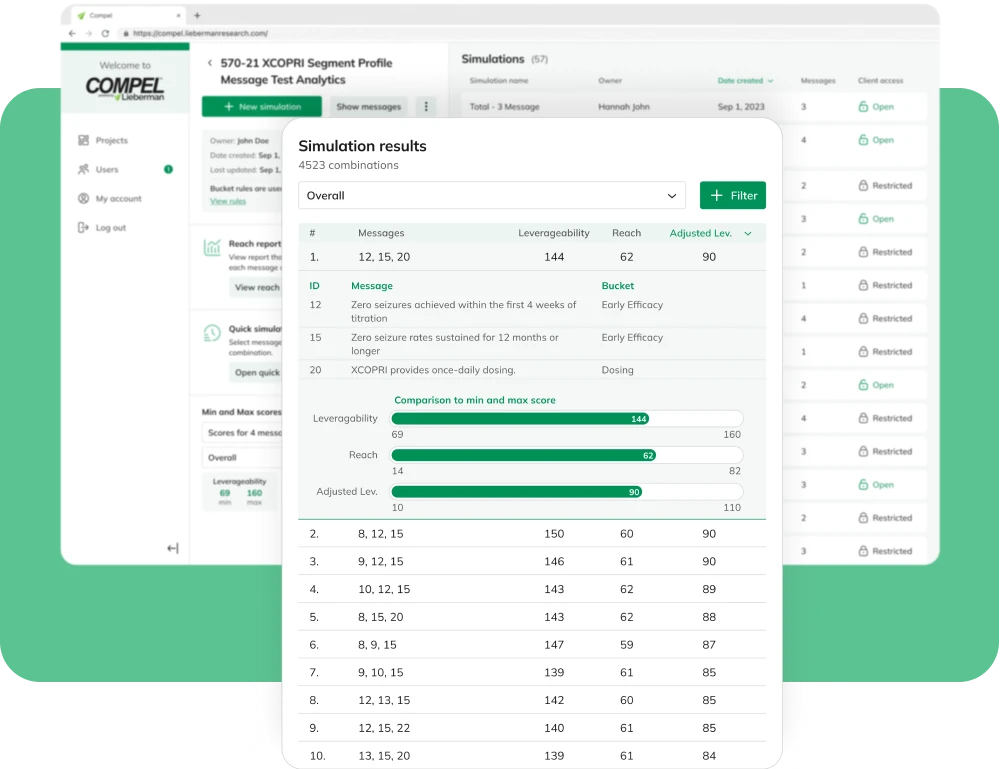Close the Compel browser tab
Screen dimensions: 1000x769
pyautogui.click(x=178, y=15)
